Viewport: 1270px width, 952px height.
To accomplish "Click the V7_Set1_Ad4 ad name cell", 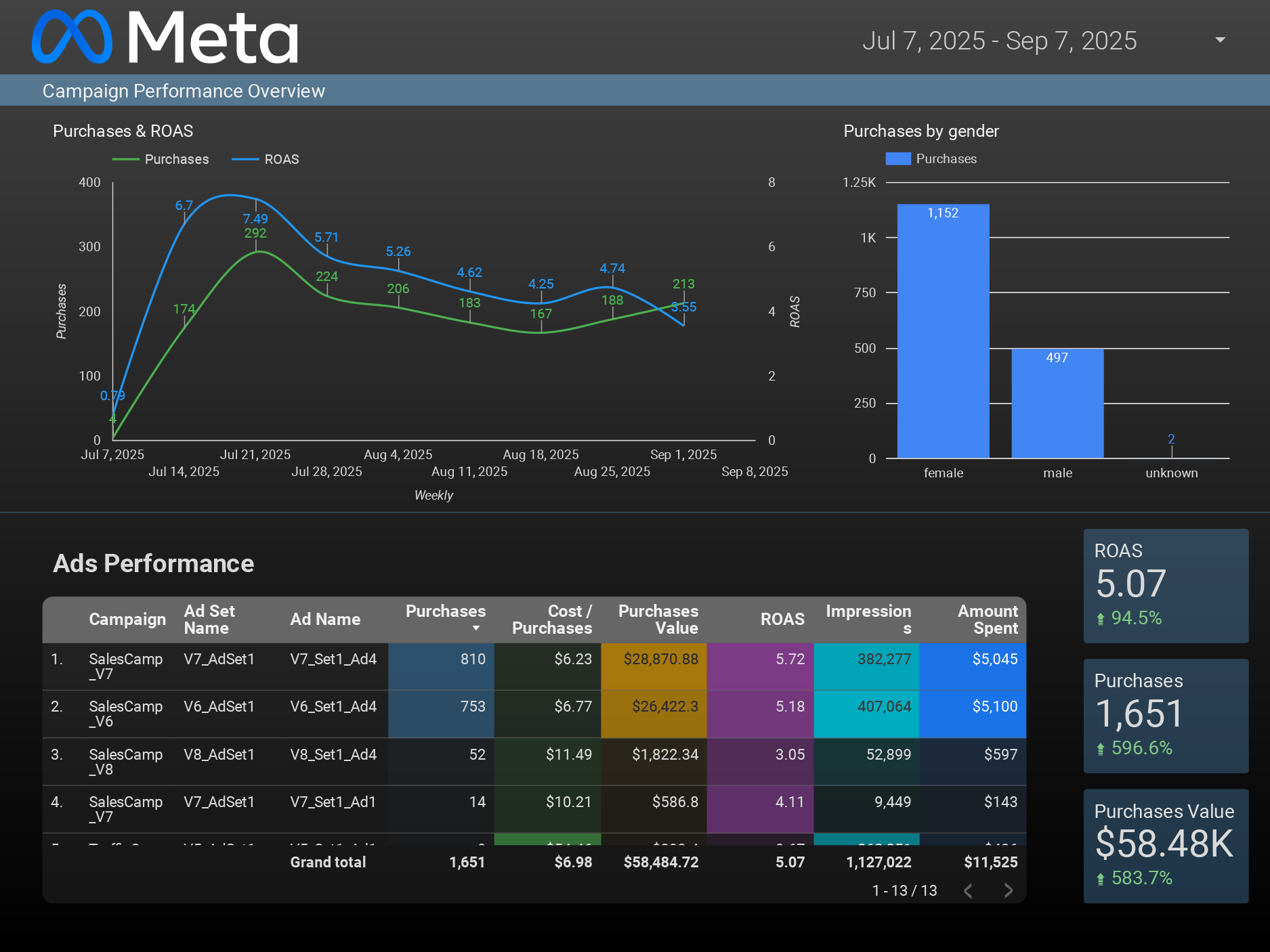I will click(x=333, y=659).
